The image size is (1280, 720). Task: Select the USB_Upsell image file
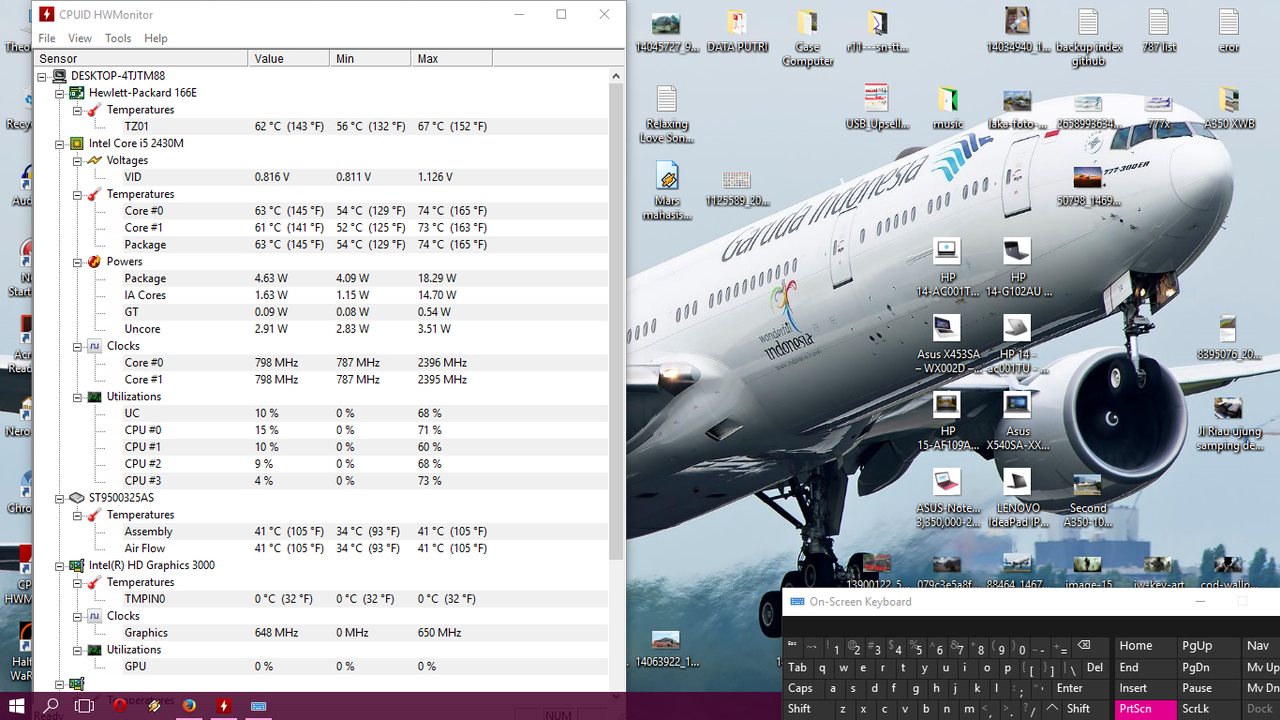[x=877, y=109]
